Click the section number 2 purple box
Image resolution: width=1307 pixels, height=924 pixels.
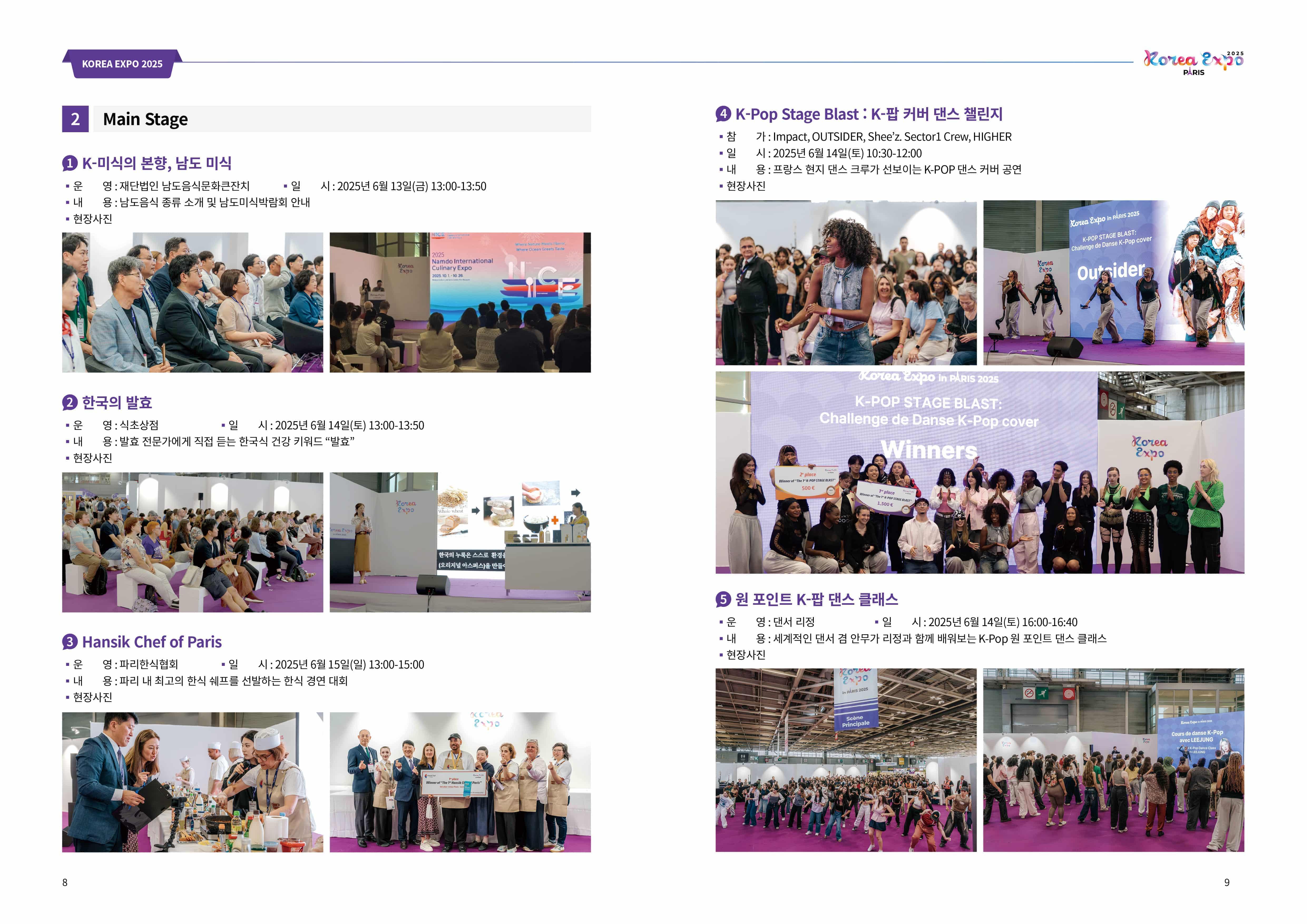tap(75, 119)
